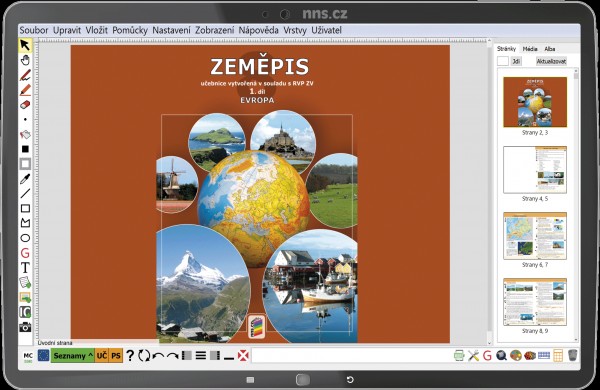
Task: Select the arrow pointer tool
Action: tap(25, 45)
